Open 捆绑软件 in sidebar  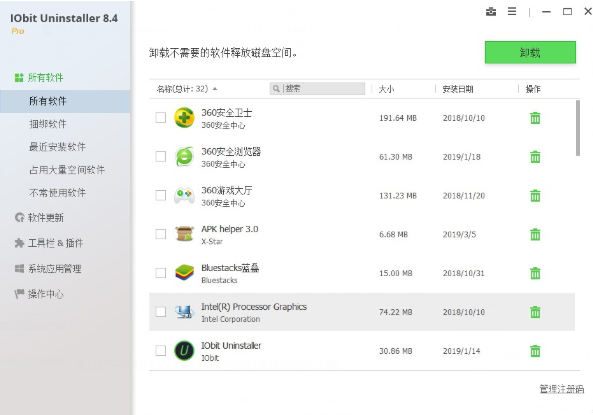pos(48,124)
